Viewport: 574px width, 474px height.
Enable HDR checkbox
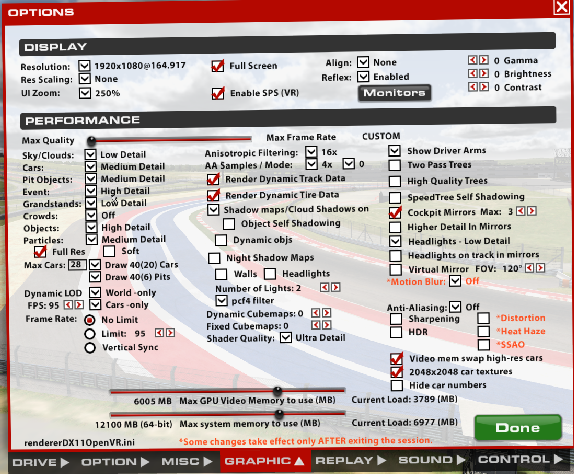(396, 332)
